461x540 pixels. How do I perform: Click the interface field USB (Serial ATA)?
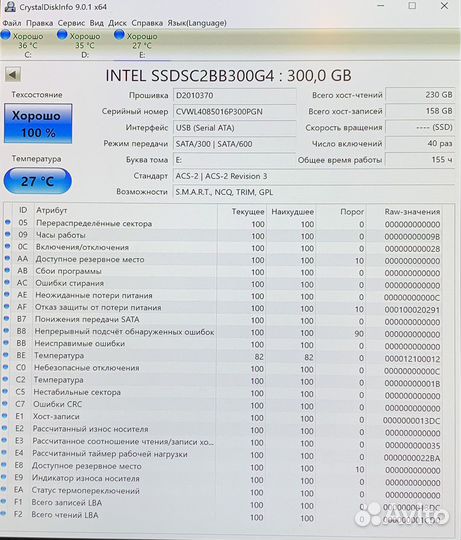click(x=234, y=128)
